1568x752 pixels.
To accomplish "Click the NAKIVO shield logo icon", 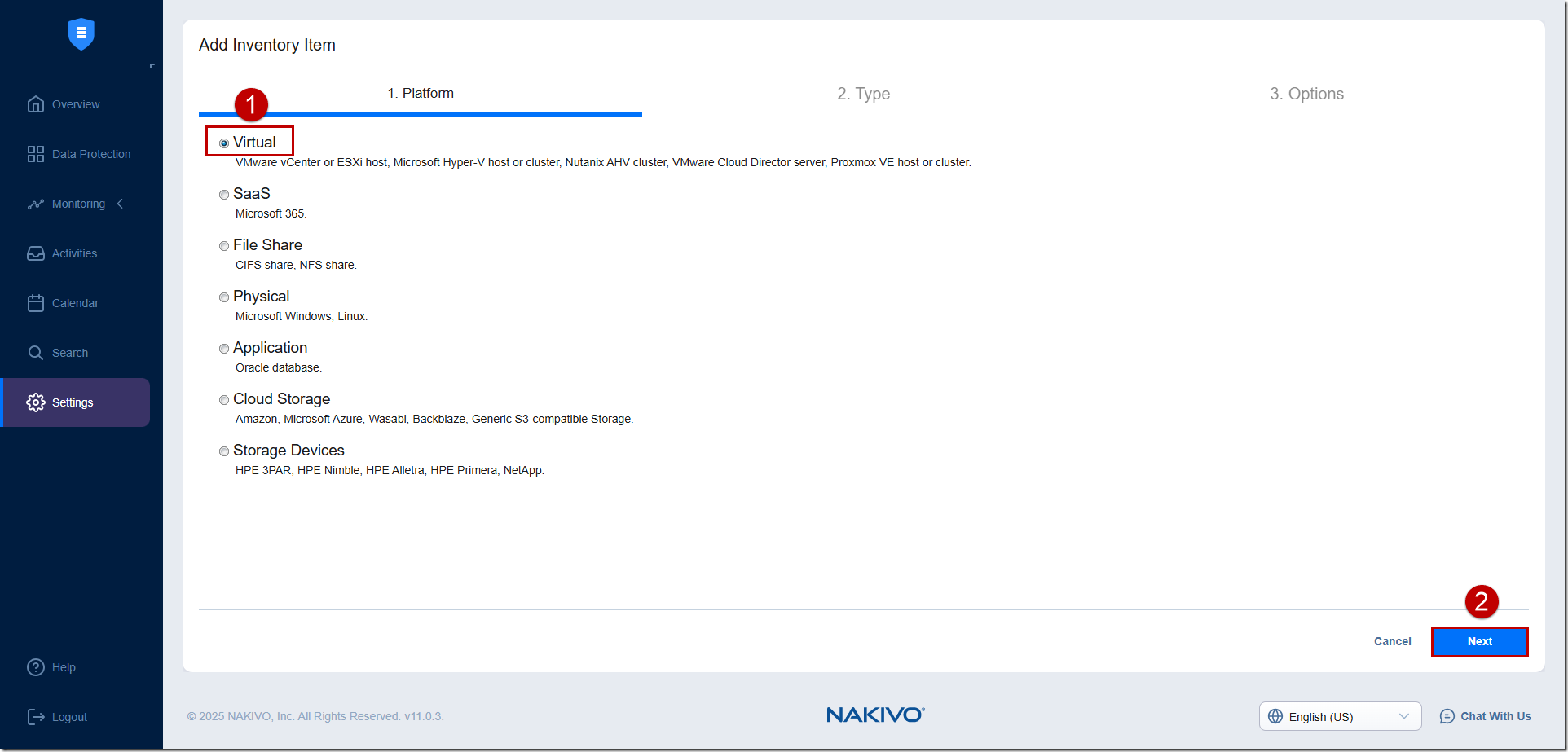I will point(81,34).
